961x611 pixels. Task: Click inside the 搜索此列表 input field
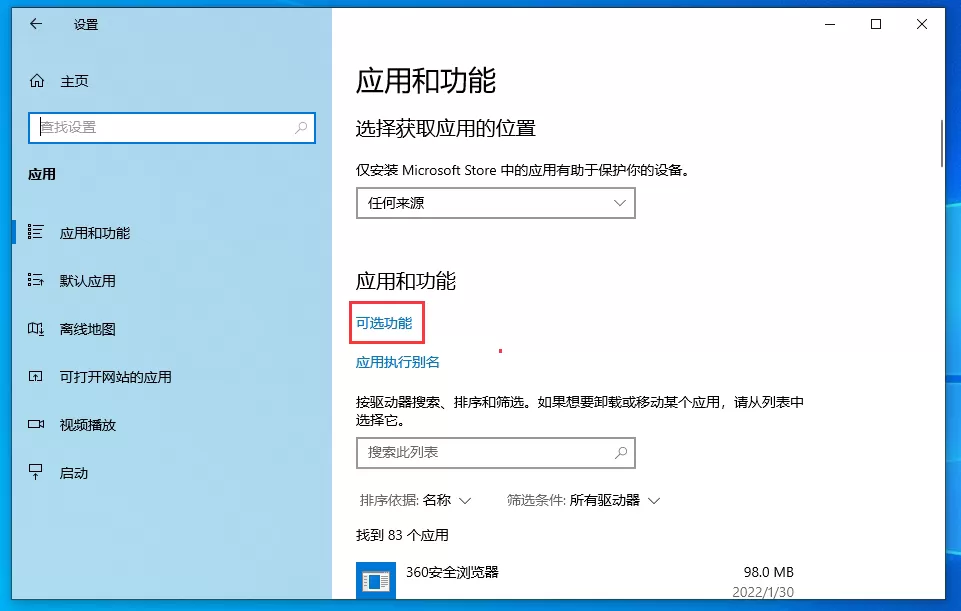(x=480, y=453)
